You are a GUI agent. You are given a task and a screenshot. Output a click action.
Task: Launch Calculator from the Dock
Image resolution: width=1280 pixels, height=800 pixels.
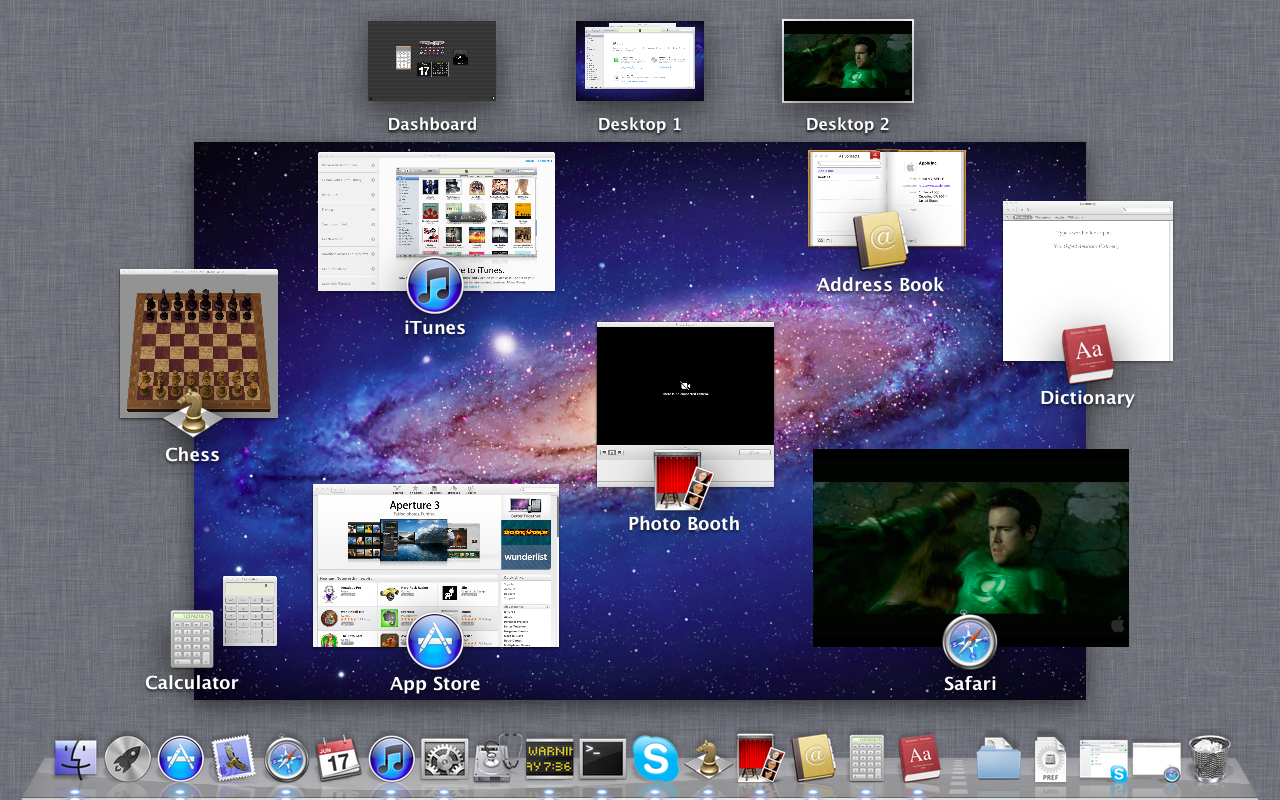click(x=864, y=758)
